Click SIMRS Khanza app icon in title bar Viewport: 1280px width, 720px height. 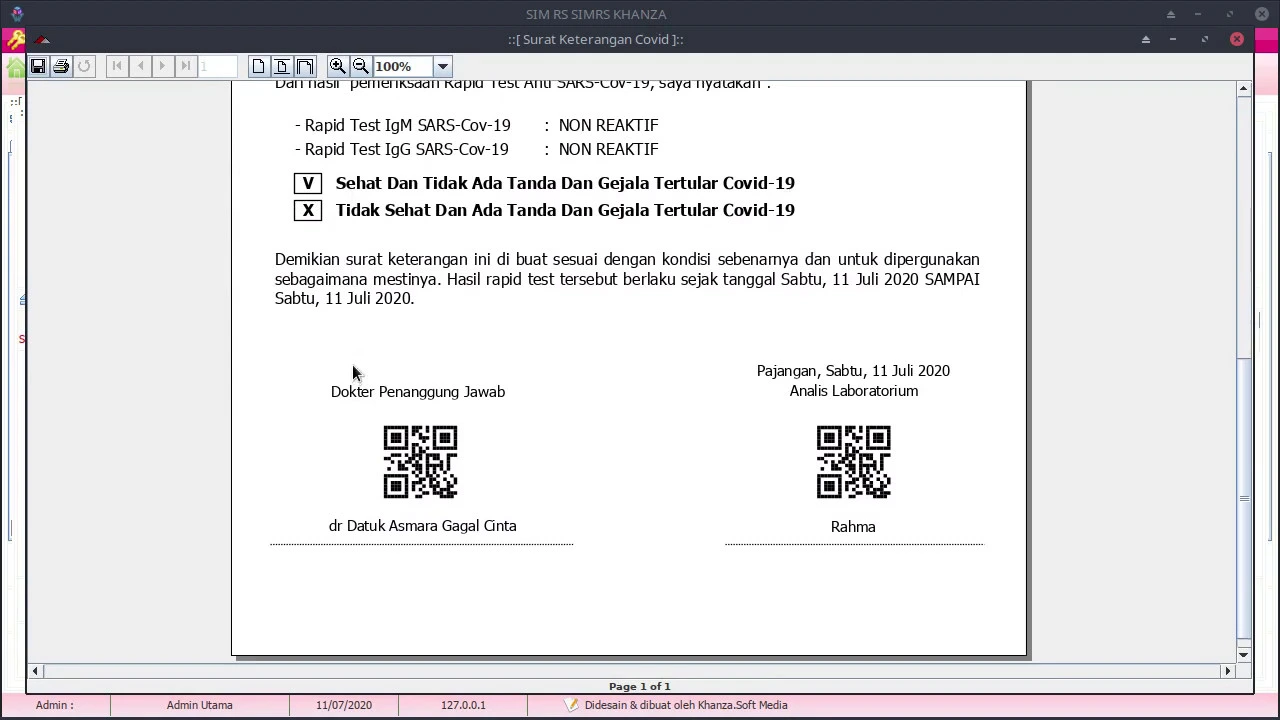click(x=17, y=14)
